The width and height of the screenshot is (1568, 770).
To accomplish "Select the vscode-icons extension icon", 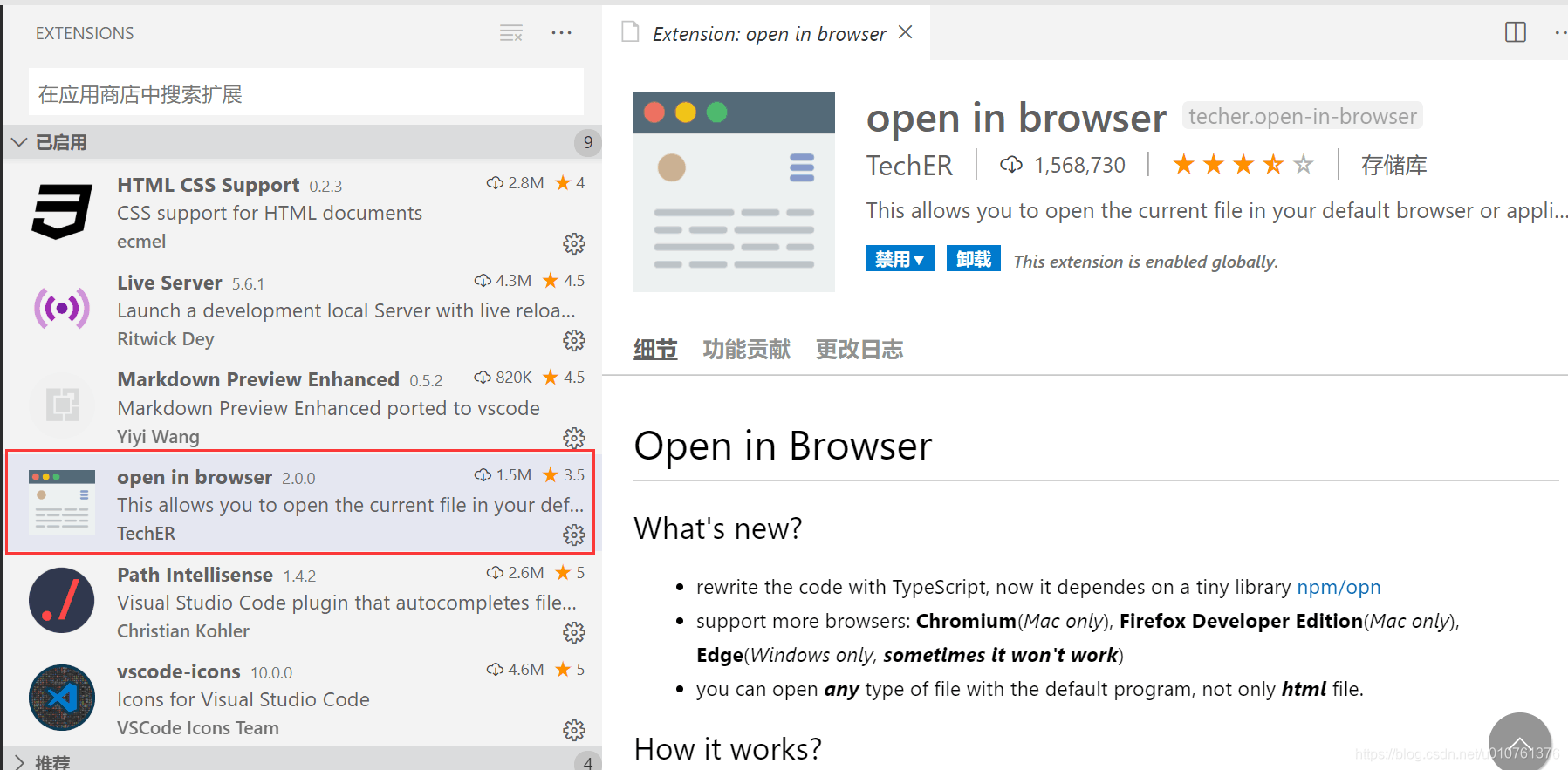I will click(x=61, y=698).
